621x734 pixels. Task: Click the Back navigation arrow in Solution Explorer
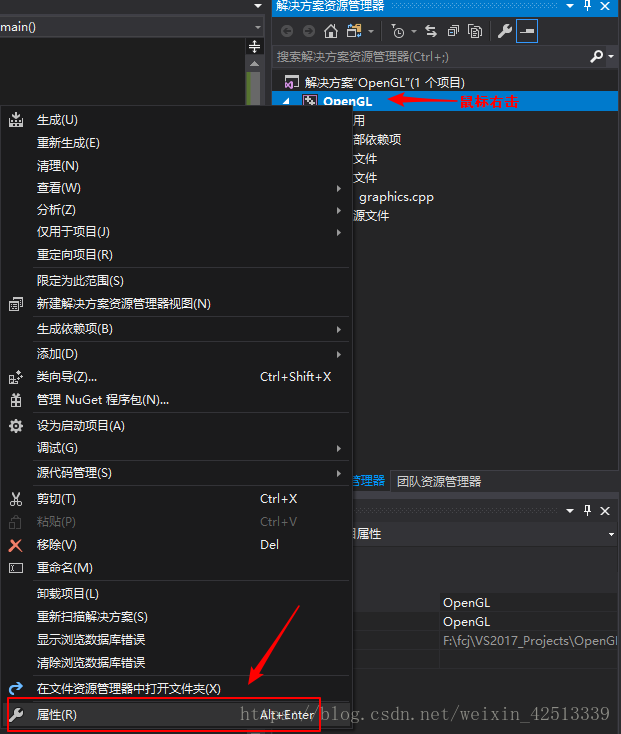coord(287,31)
